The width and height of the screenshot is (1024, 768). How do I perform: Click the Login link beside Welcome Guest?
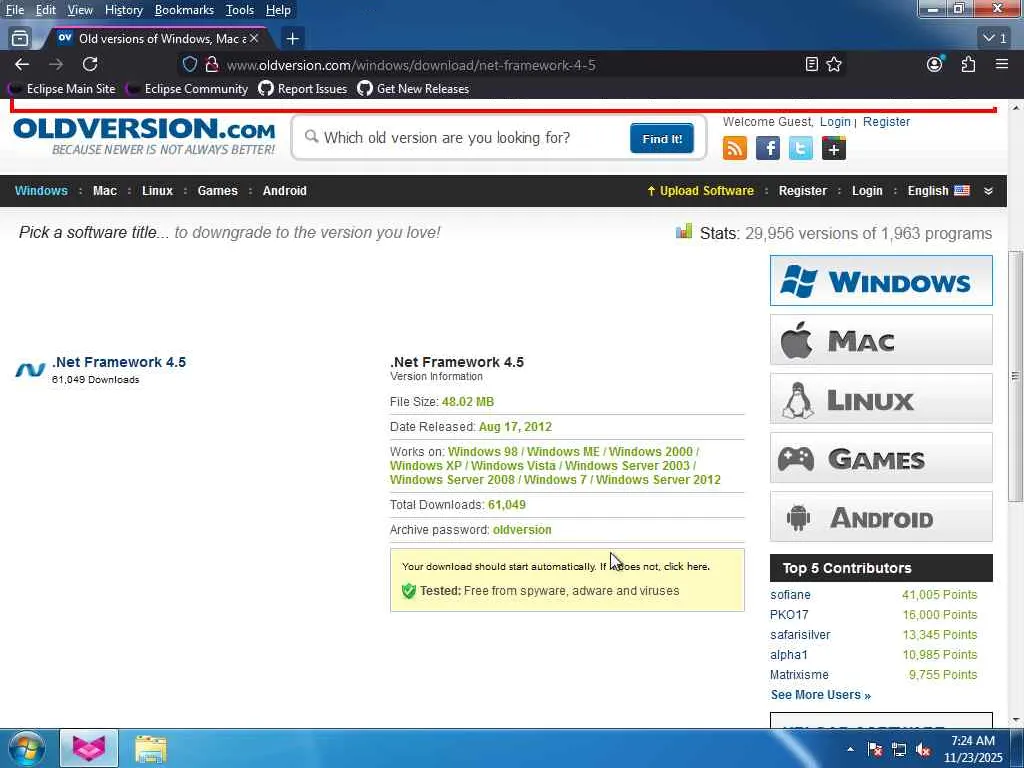835,121
